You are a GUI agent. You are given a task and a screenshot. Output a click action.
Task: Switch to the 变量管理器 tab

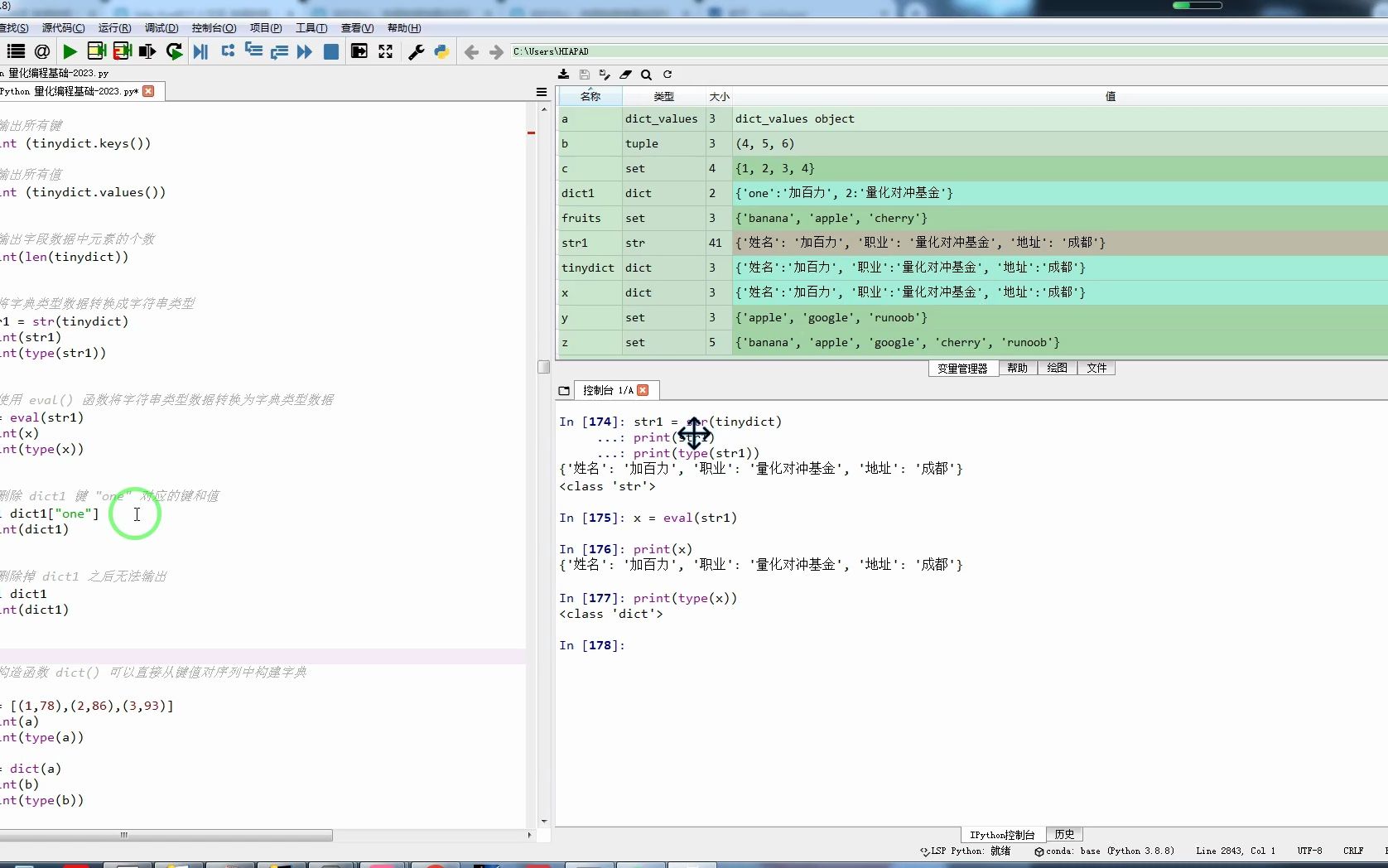pos(962,368)
